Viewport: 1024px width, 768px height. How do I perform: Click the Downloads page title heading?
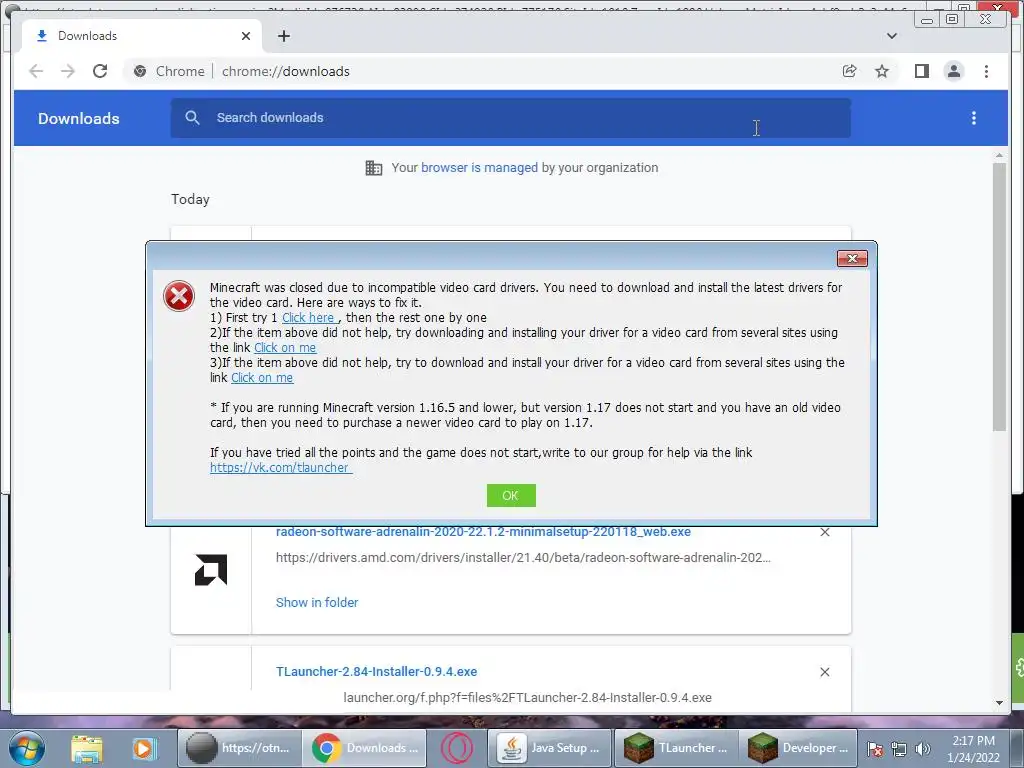coord(78,118)
